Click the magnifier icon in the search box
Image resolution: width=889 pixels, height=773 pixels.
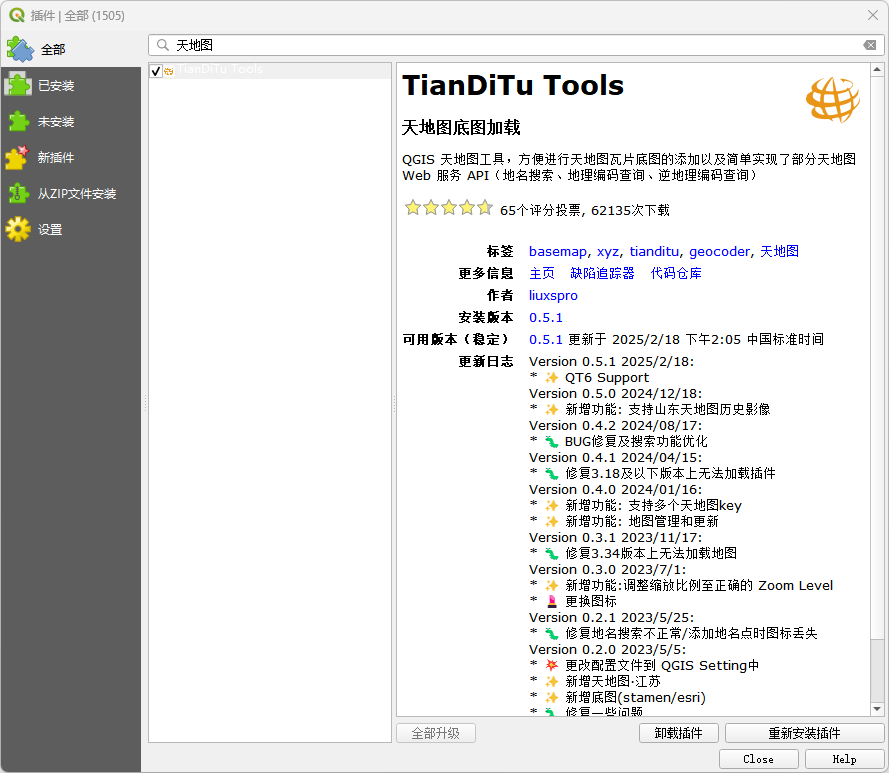click(x=163, y=45)
